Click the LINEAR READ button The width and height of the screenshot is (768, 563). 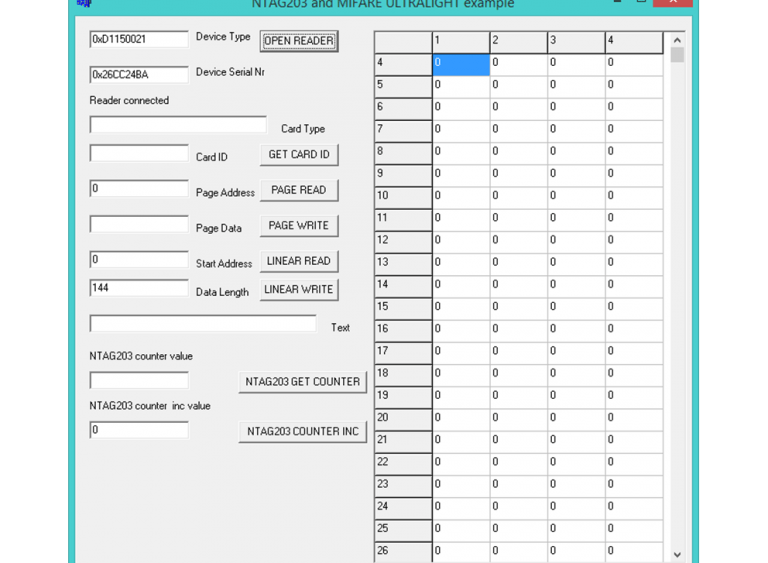299,261
